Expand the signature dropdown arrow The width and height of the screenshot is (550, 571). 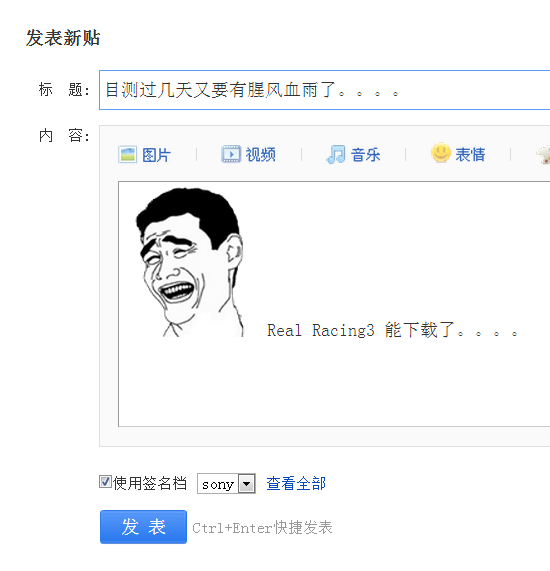point(247,484)
